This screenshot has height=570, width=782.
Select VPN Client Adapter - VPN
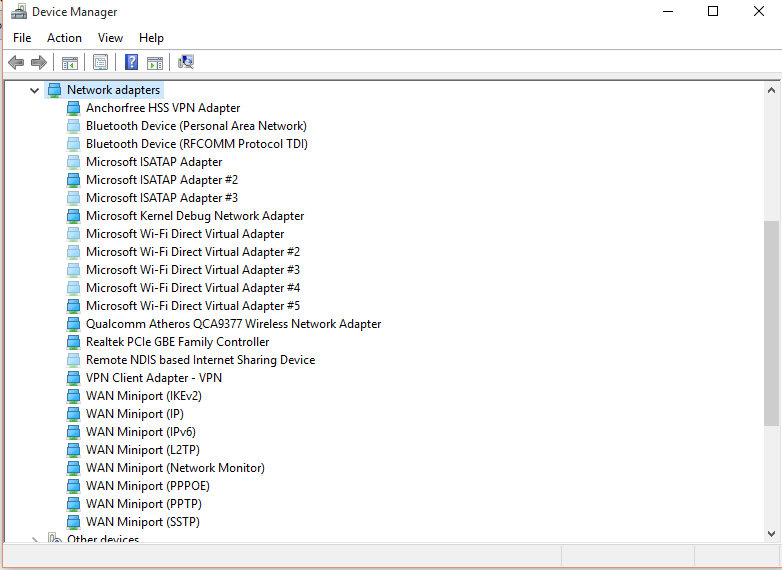pyautogui.click(x=154, y=378)
